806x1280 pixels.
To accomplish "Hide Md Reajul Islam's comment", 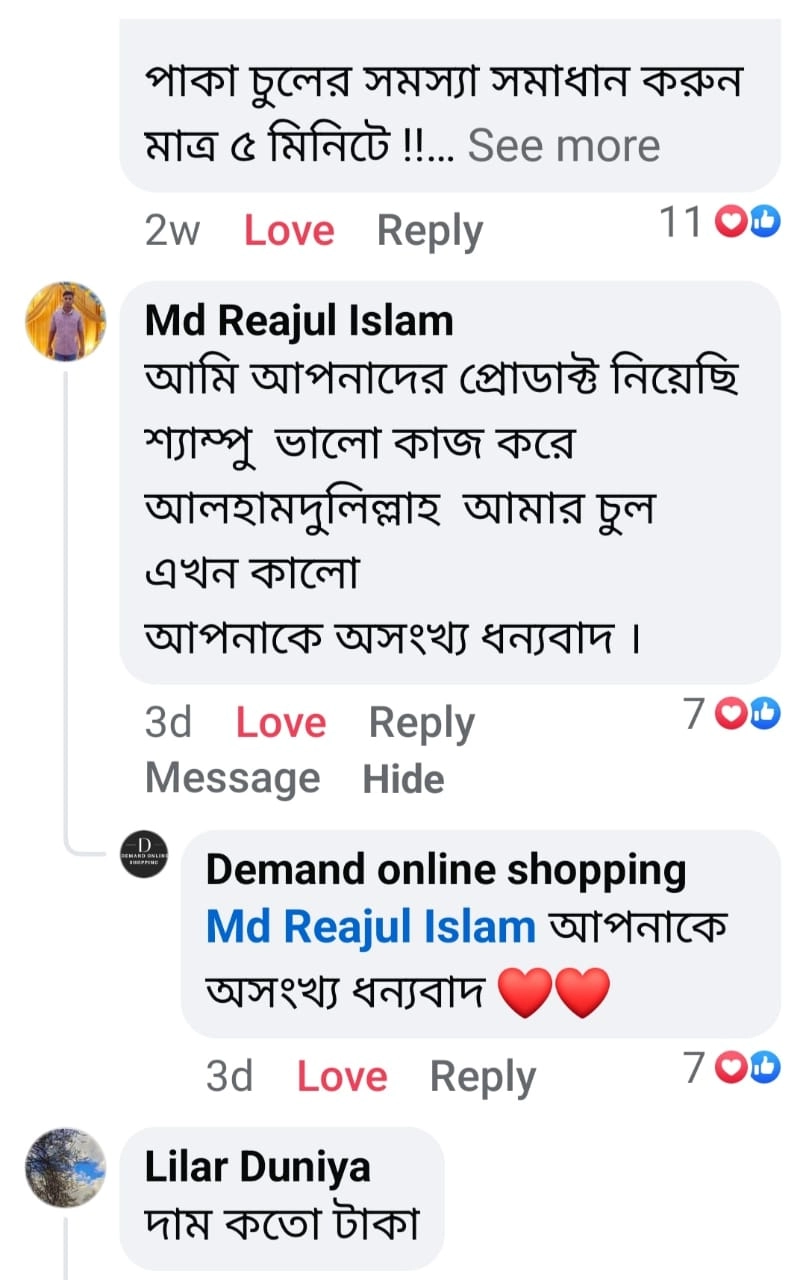I will (x=403, y=778).
